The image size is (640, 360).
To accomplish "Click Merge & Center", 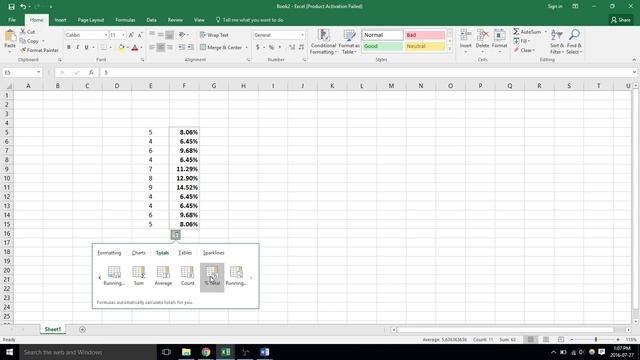I will coord(222,47).
